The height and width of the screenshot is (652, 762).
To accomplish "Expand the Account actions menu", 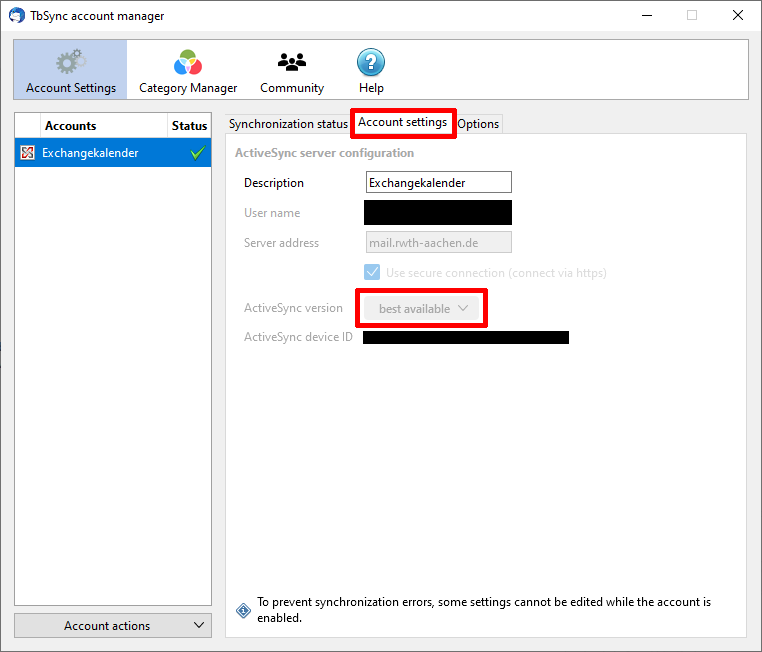I will [x=113, y=625].
